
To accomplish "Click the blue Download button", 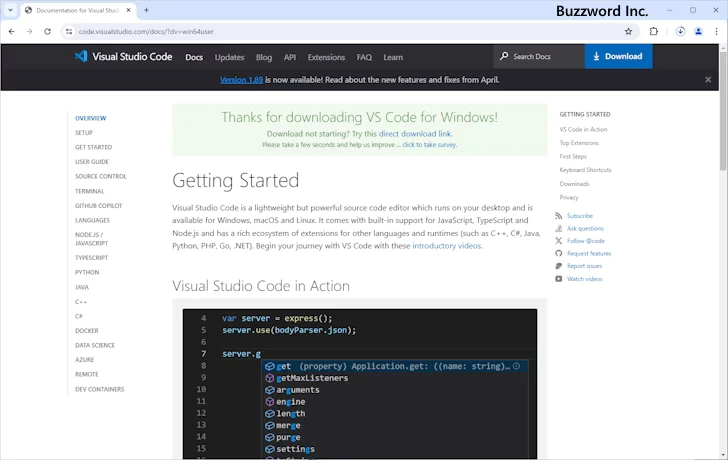I will coord(618,56).
